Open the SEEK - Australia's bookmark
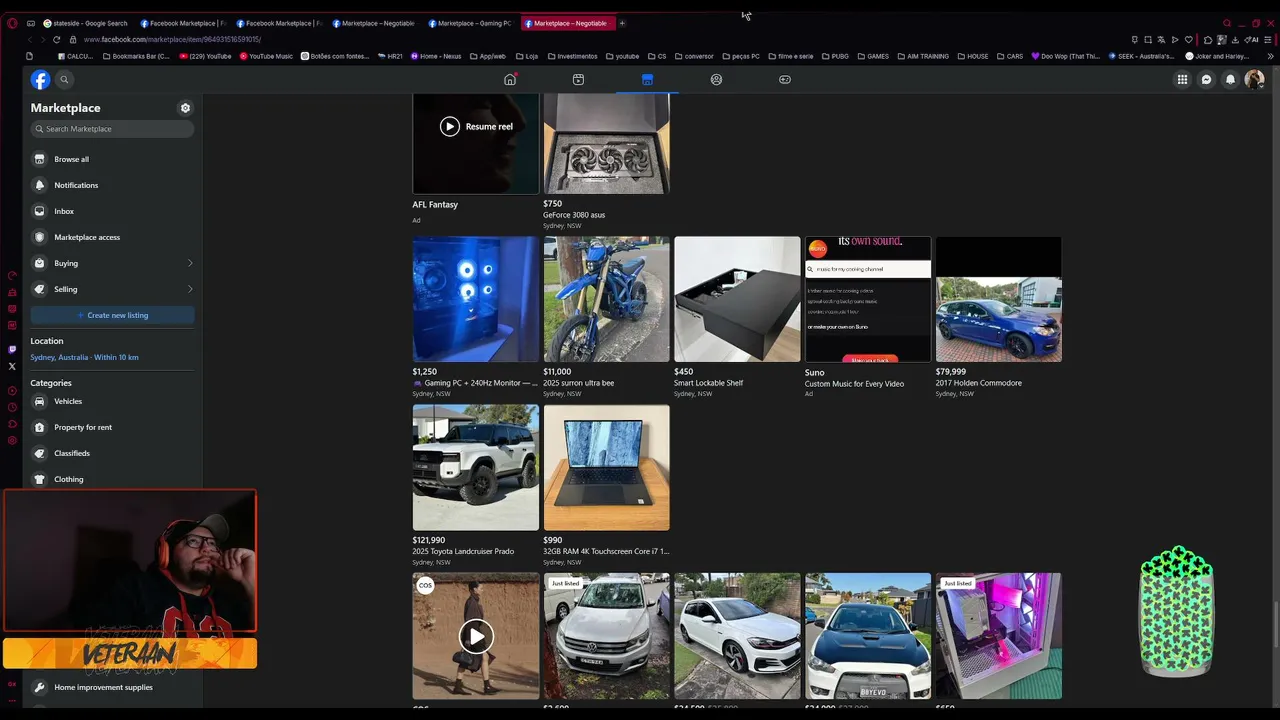 (x=1141, y=56)
